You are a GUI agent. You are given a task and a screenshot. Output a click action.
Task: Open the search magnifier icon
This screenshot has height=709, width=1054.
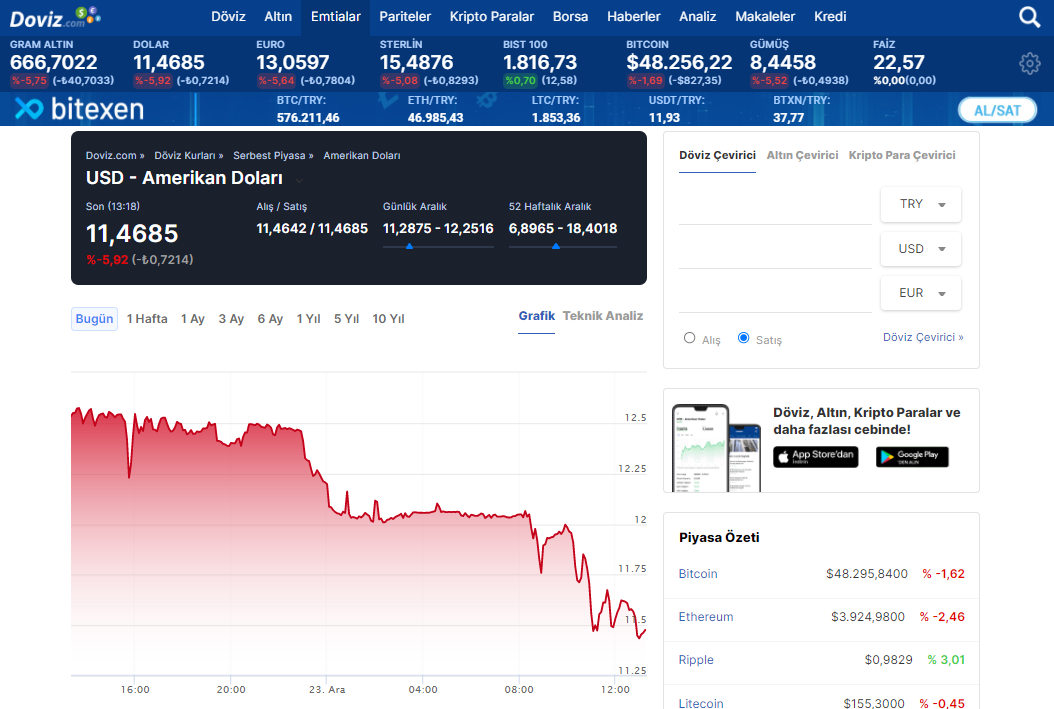1029,17
